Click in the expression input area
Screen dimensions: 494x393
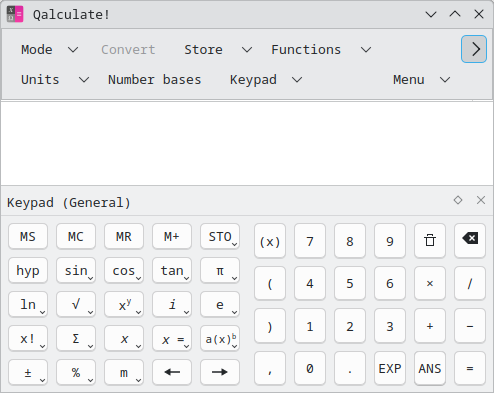247,143
